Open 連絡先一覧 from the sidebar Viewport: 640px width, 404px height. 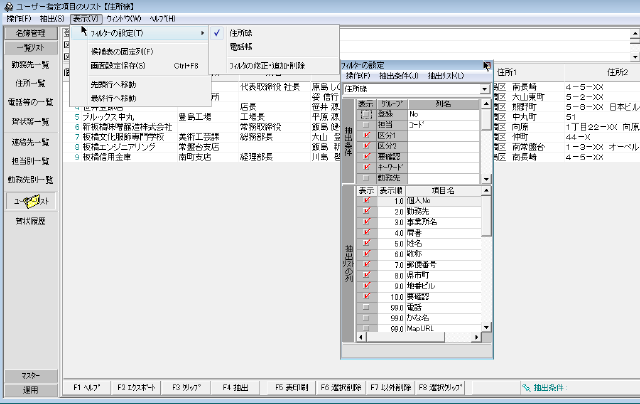tap(31, 142)
